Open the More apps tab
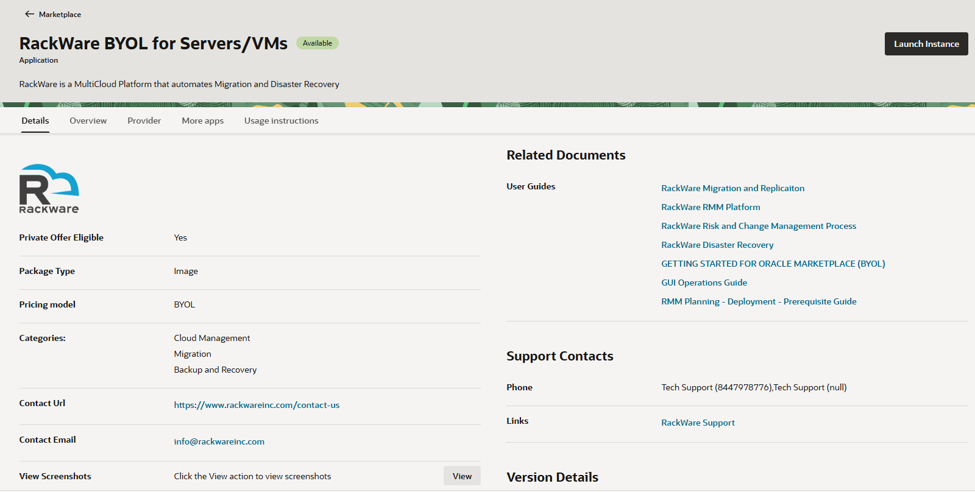The height and width of the screenshot is (492, 975). point(203,121)
